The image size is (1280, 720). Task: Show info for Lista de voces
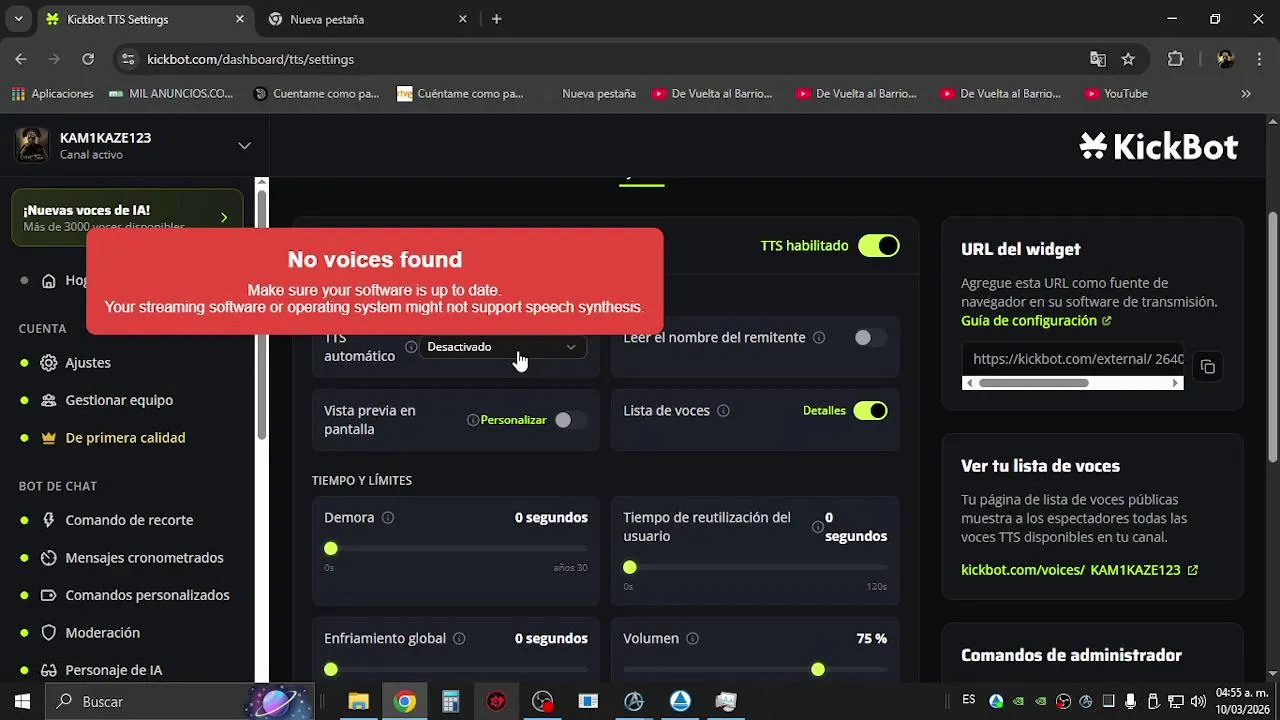click(x=723, y=411)
